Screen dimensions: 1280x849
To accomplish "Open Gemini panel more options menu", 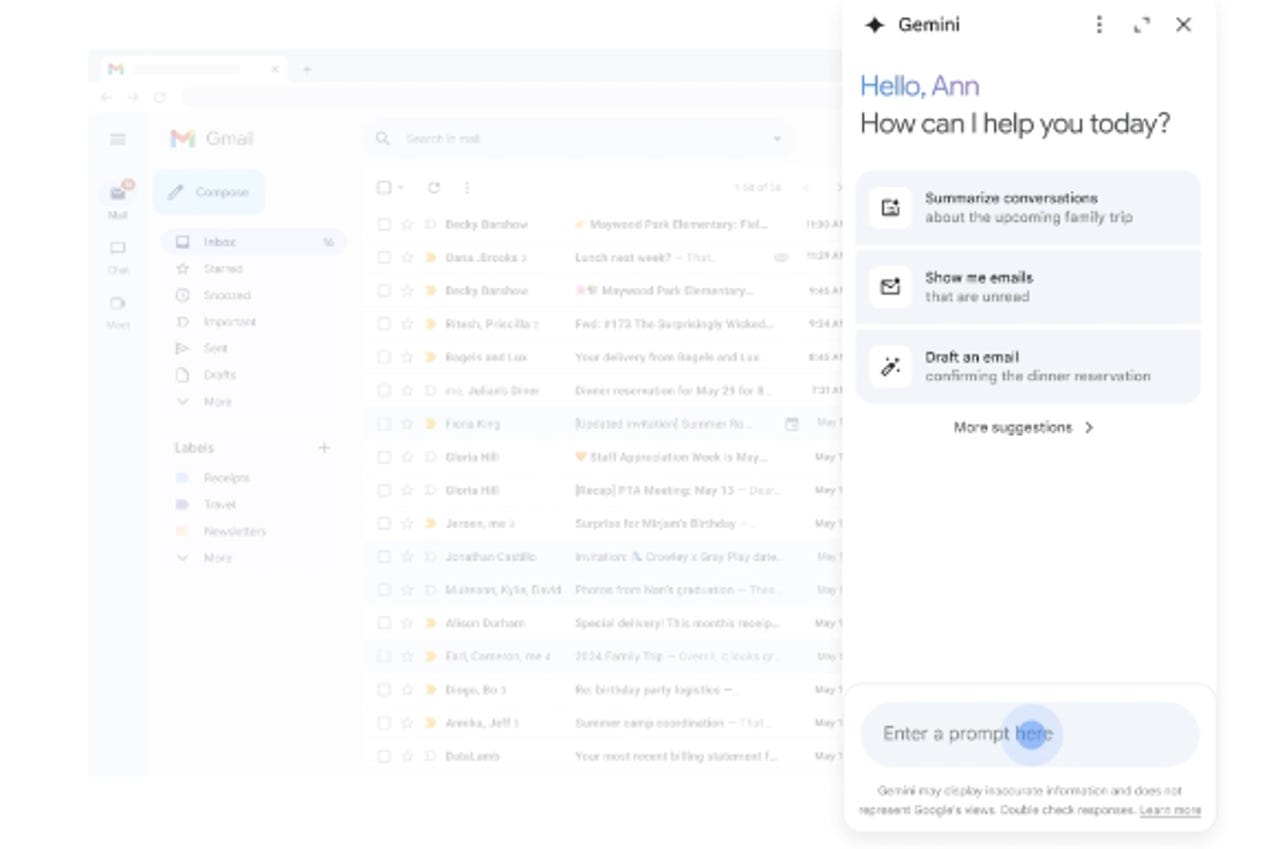I will click(x=1099, y=25).
